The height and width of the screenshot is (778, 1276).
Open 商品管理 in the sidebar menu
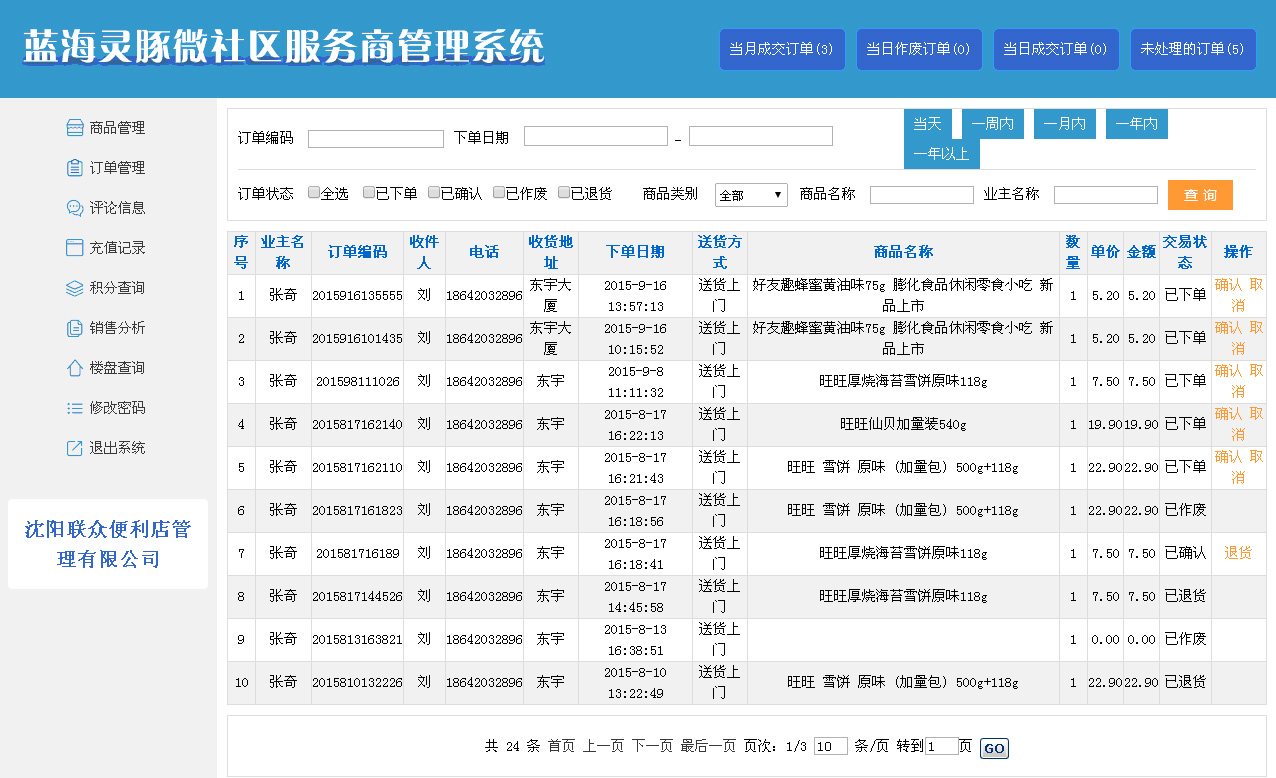(117, 128)
